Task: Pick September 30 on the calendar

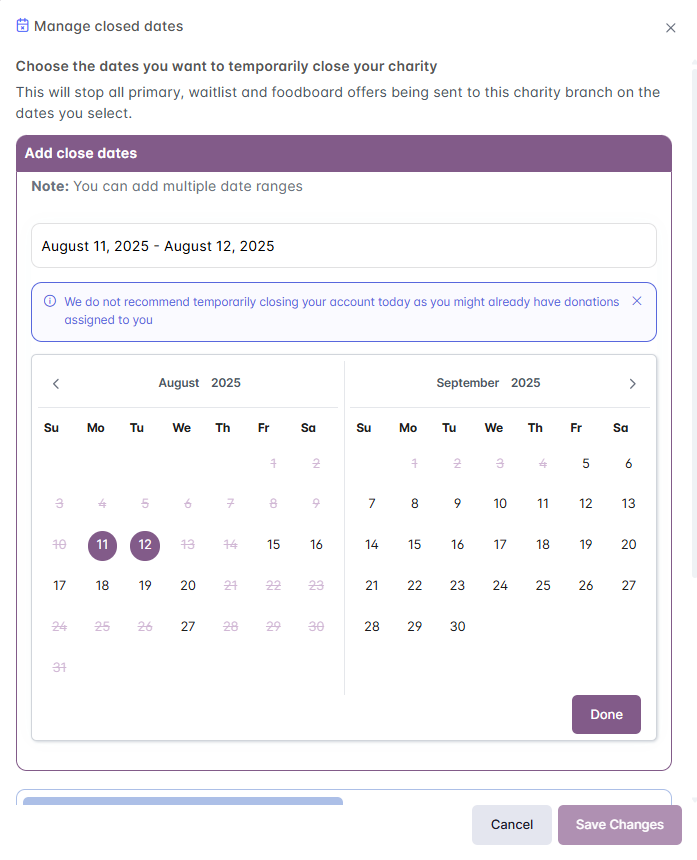Action: pos(457,627)
